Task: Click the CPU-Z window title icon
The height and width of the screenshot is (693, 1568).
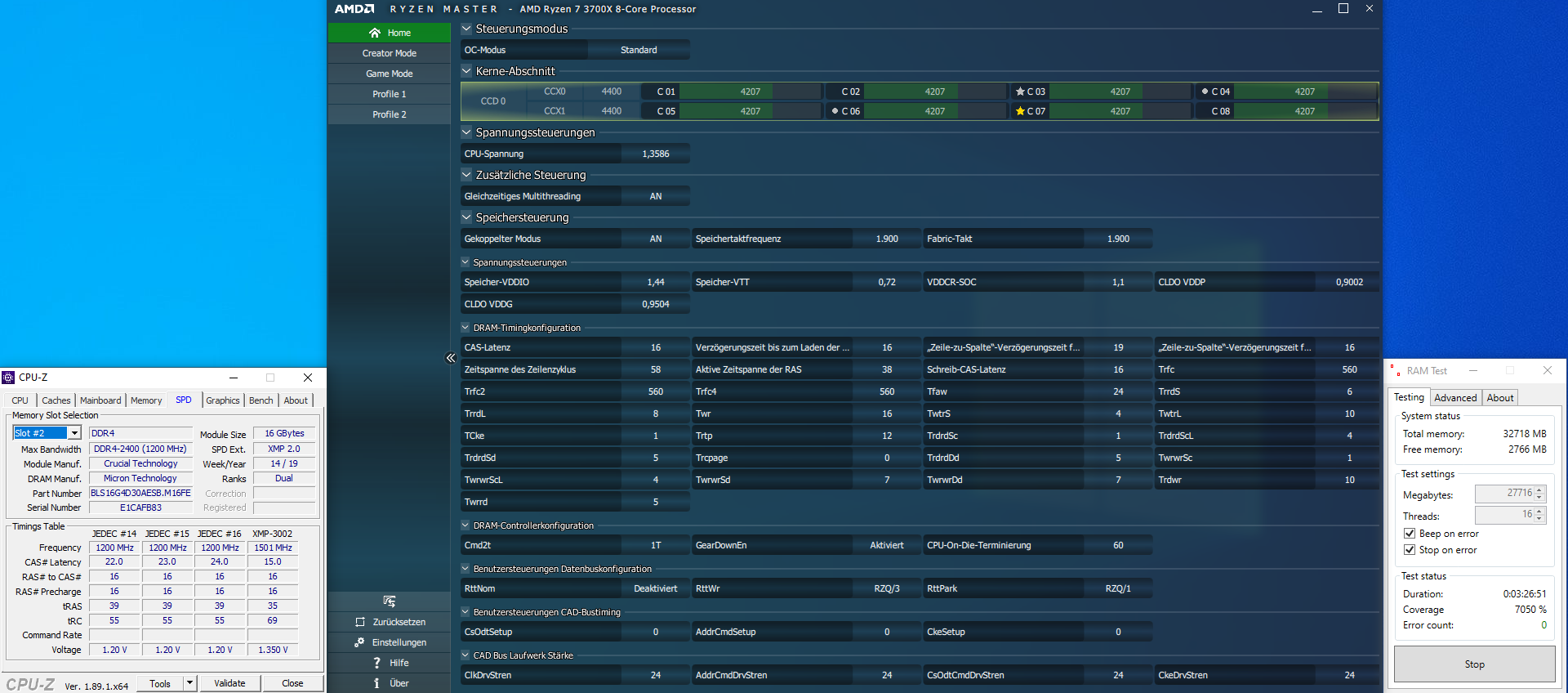Action: point(8,378)
